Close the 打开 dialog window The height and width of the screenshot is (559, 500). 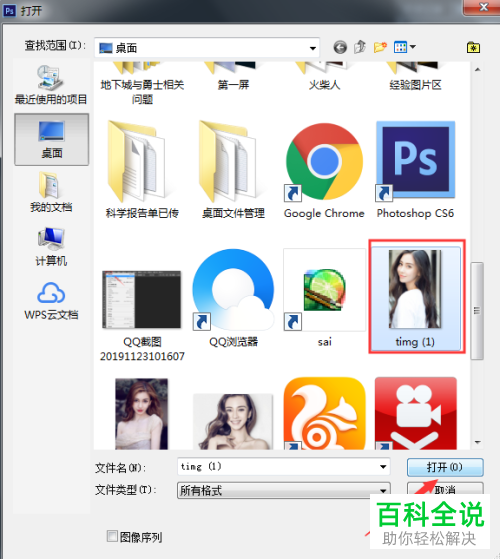484,7
